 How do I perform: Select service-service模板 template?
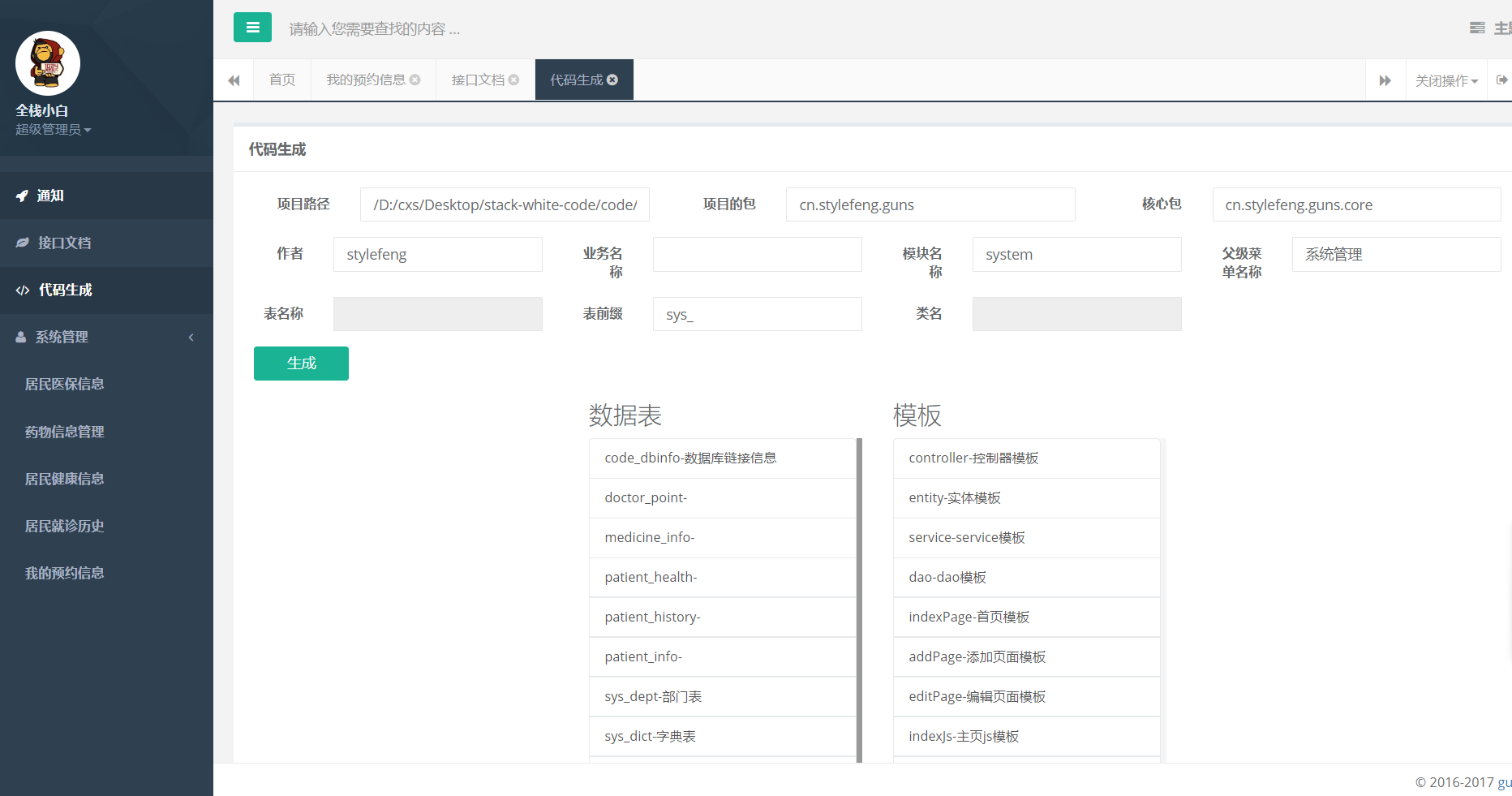pos(1026,538)
